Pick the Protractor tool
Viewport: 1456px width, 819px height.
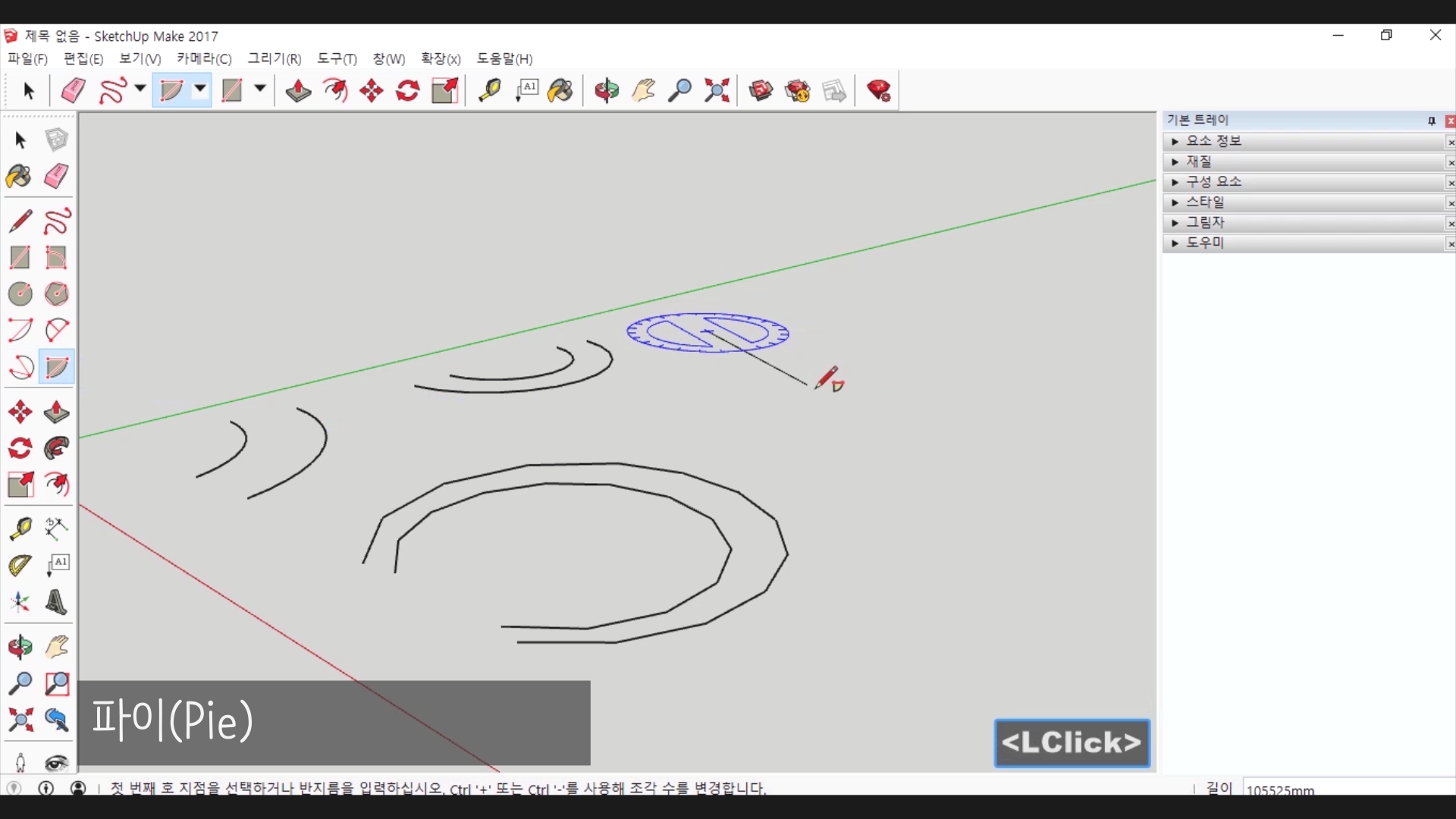click(20, 565)
